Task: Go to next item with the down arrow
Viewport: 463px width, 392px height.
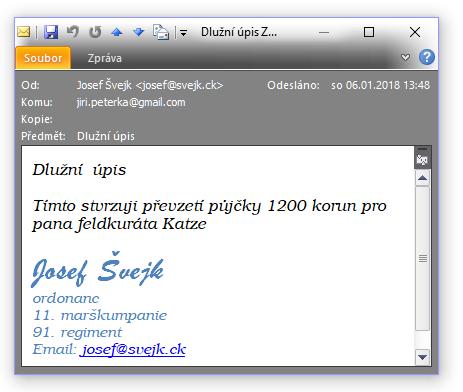Action: click(x=138, y=32)
